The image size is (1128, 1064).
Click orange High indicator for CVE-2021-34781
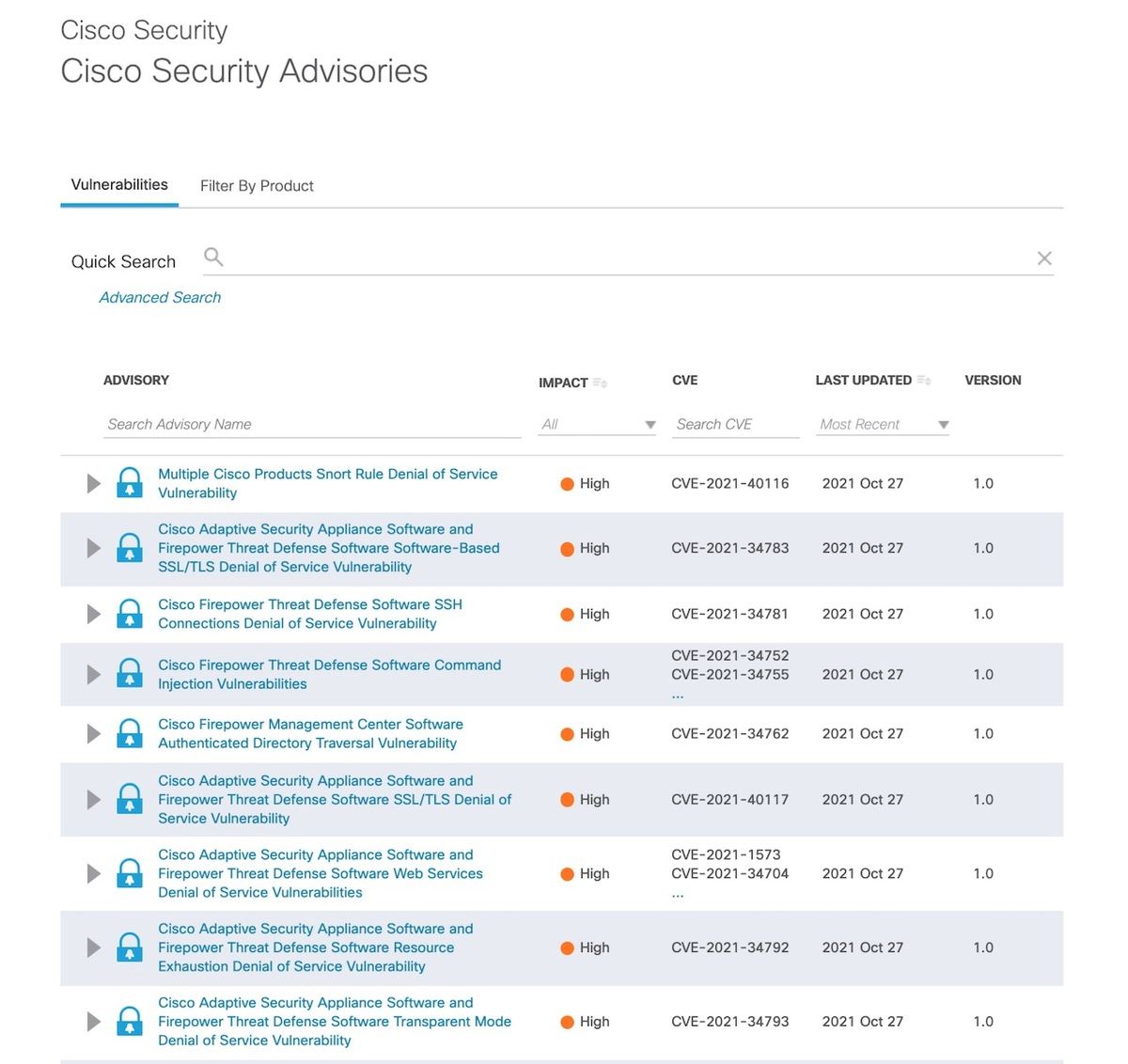point(567,615)
